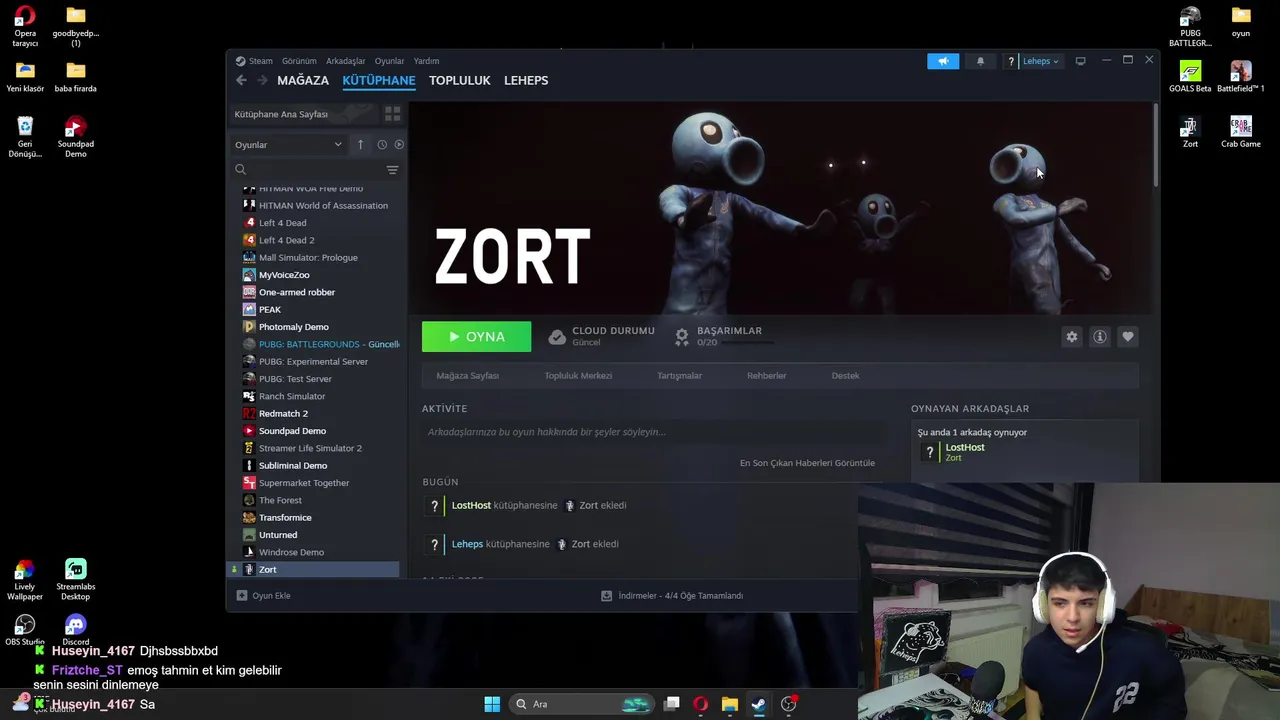The image size is (1280, 720).
Task: Open the Yardım menu
Action: point(426,61)
